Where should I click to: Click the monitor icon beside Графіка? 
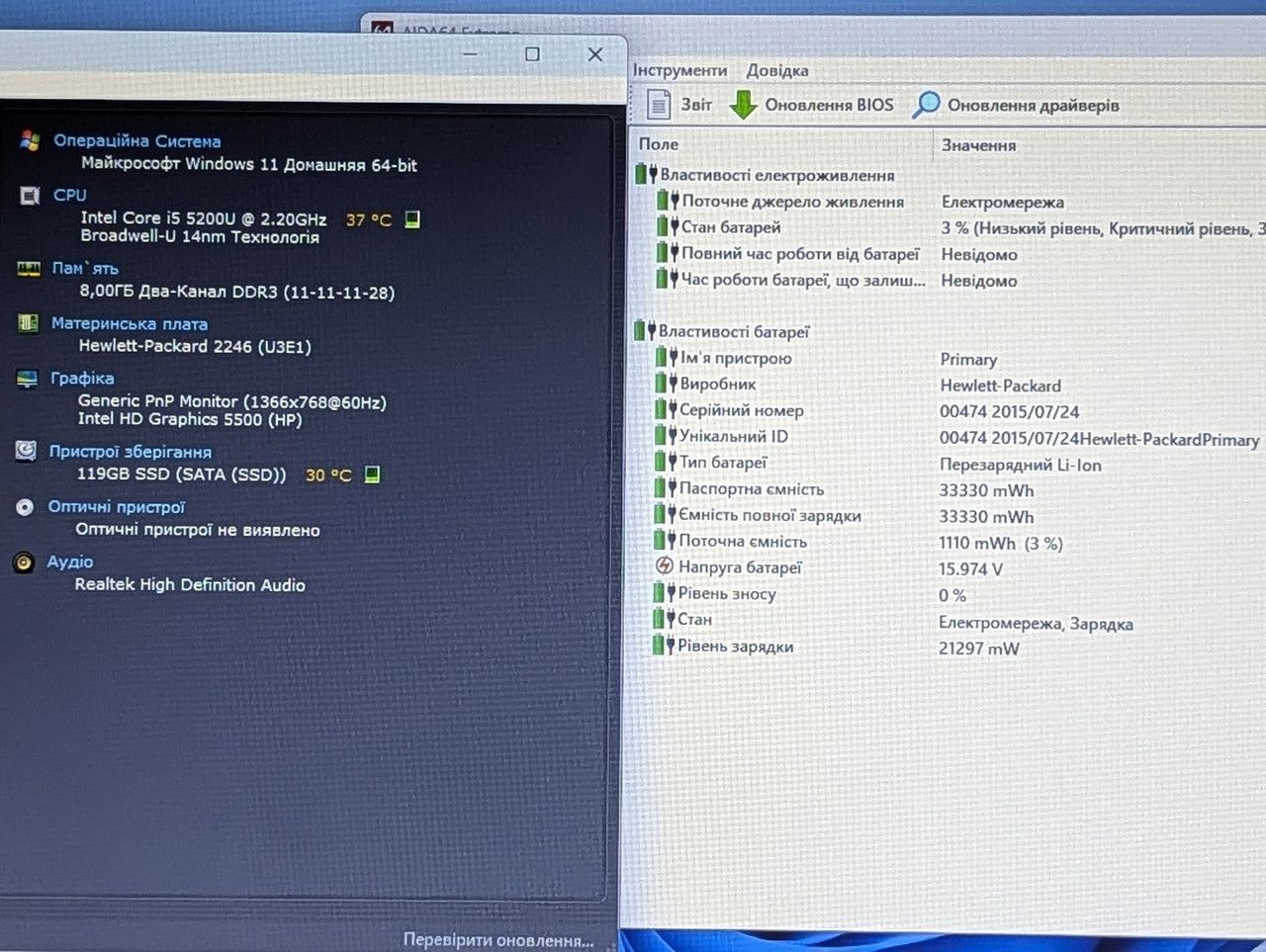tap(27, 379)
